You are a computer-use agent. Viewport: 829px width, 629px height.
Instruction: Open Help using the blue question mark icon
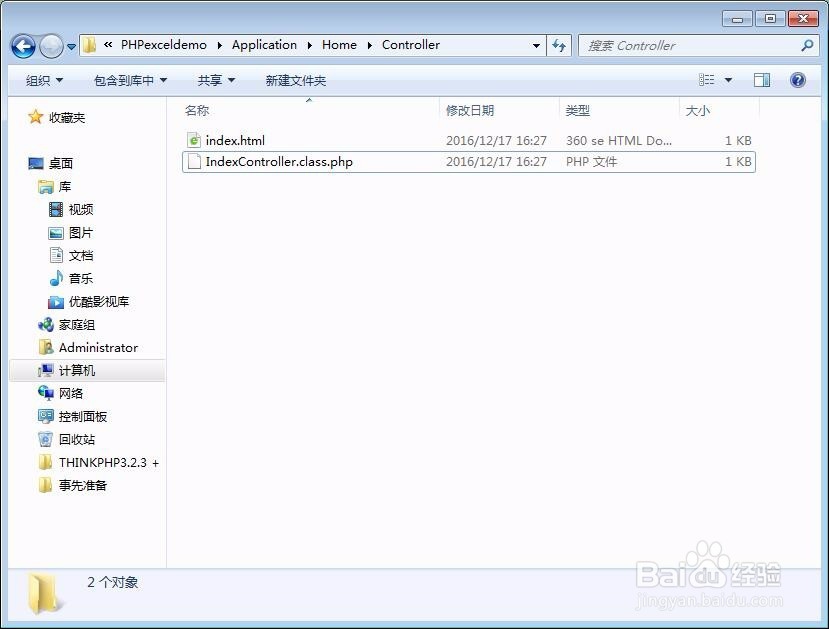(796, 80)
